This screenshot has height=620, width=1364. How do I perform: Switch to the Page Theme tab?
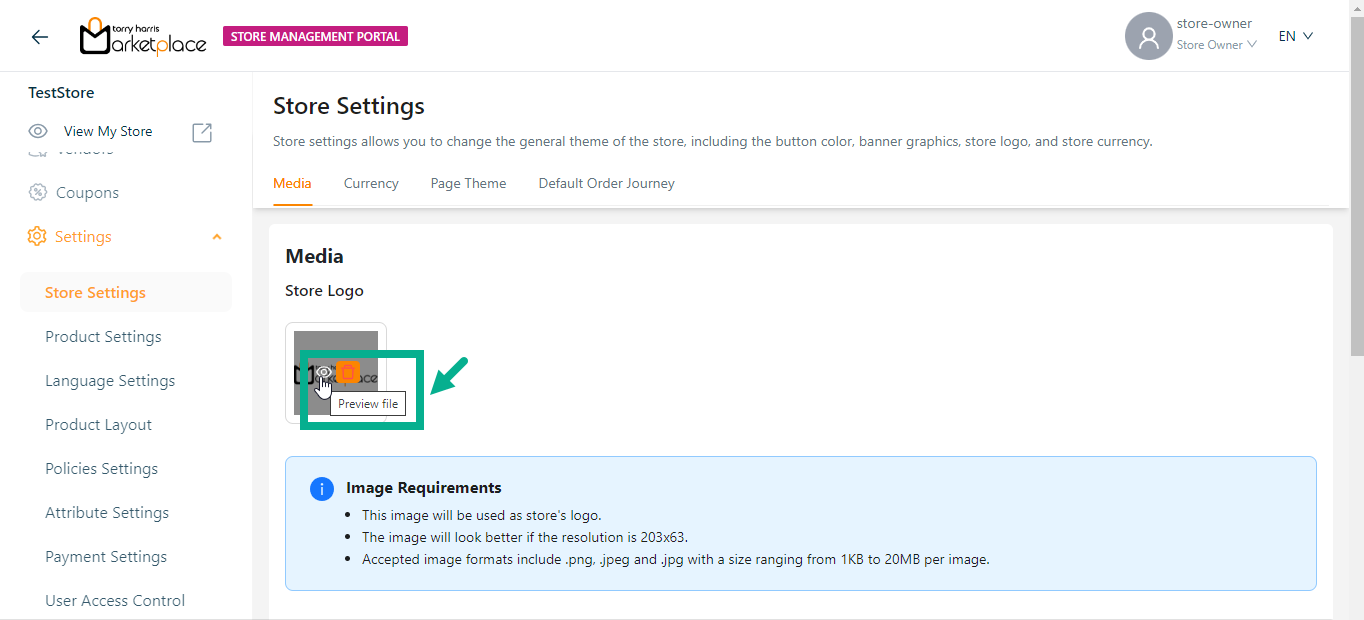(468, 184)
